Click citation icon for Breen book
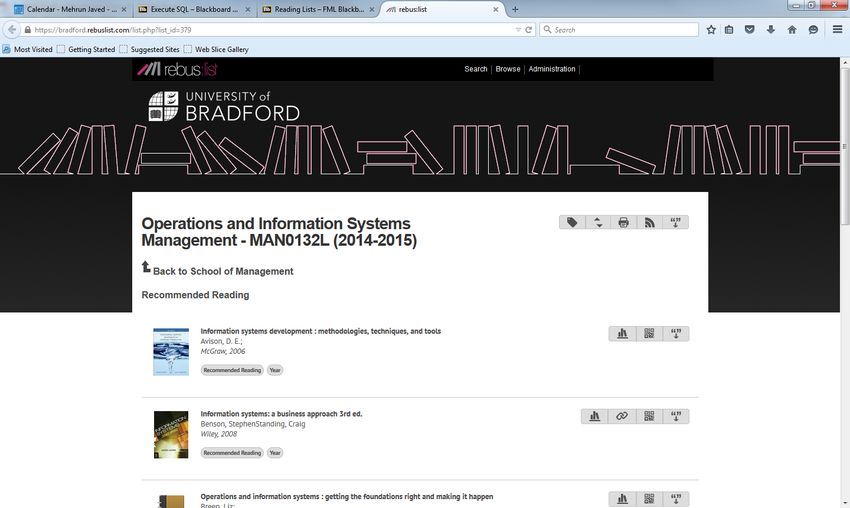Image resolution: width=850 pixels, height=508 pixels. 676,499
